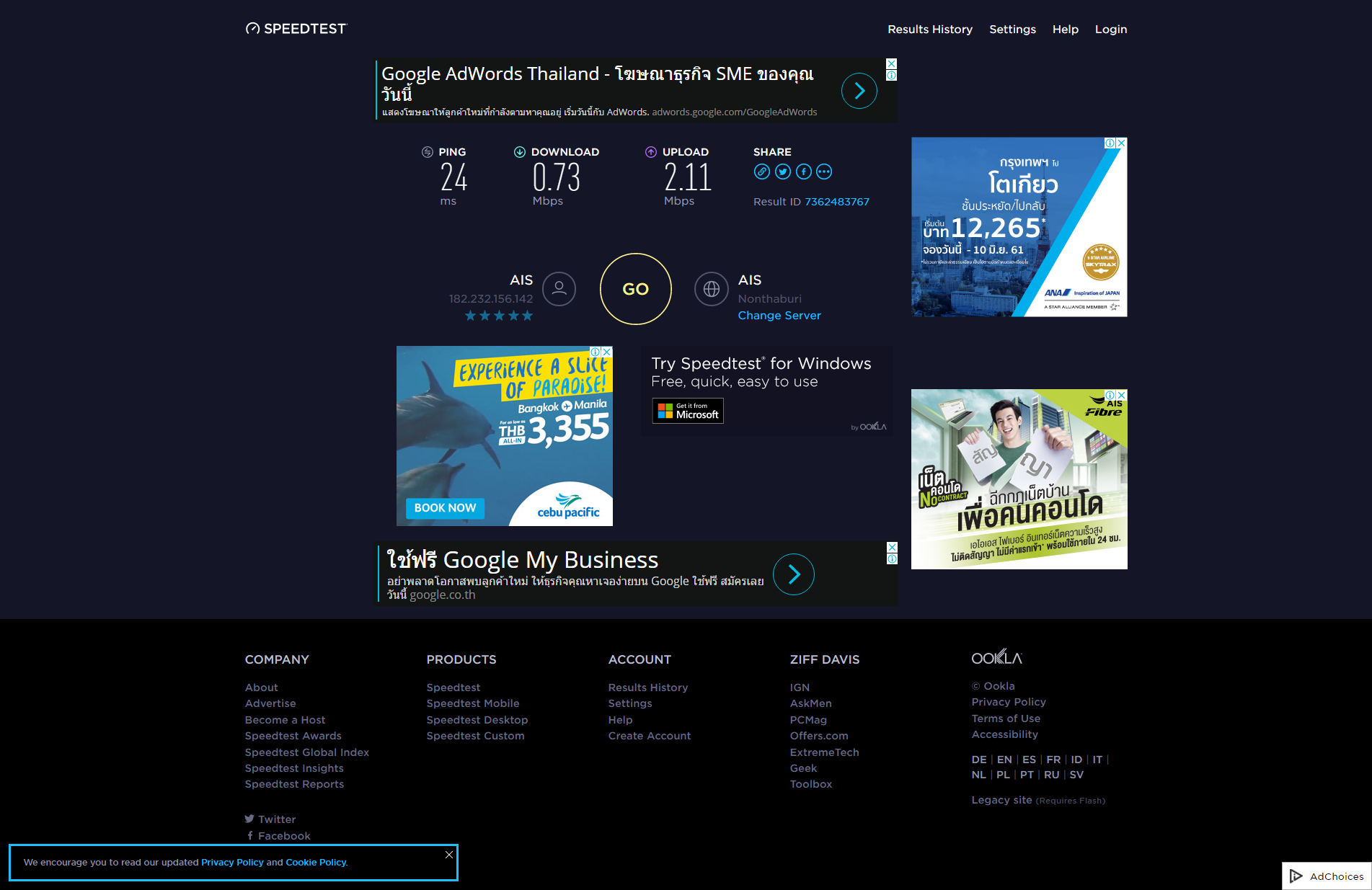Image resolution: width=1372 pixels, height=890 pixels.
Task: Rate the ISP using the five stars
Action: (x=499, y=316)
